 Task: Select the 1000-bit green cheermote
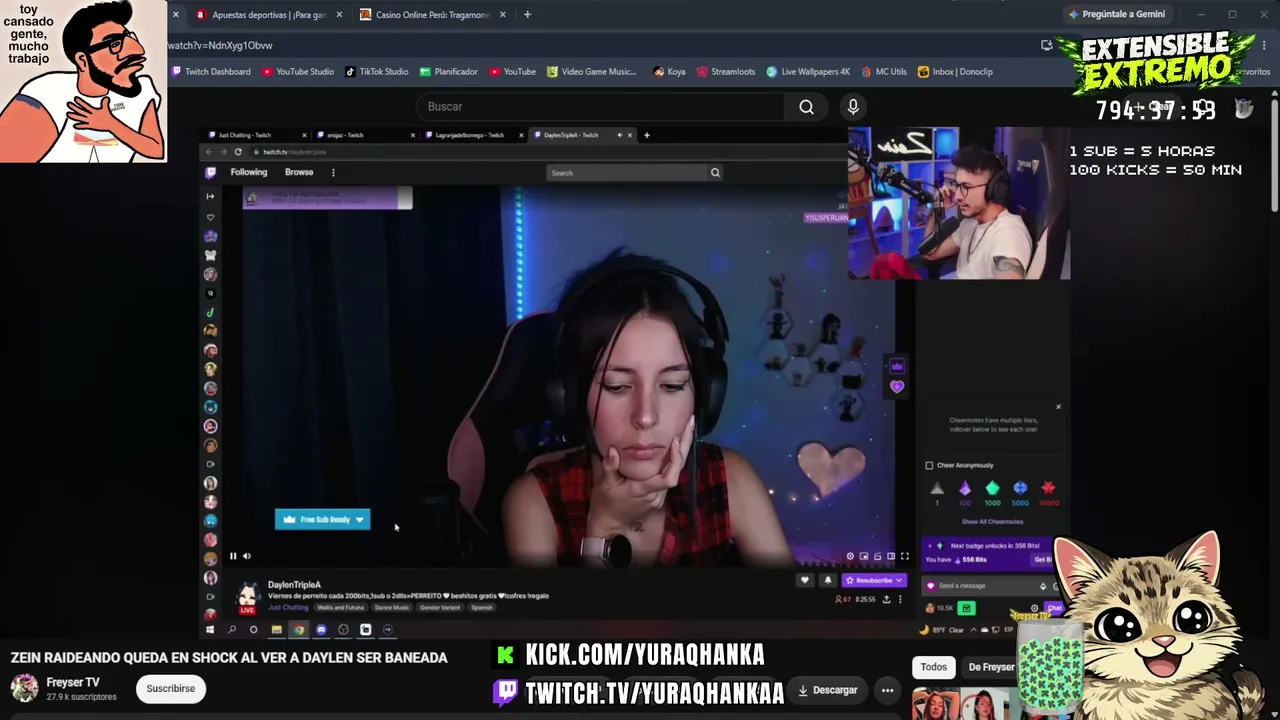(x=992, y=488)
